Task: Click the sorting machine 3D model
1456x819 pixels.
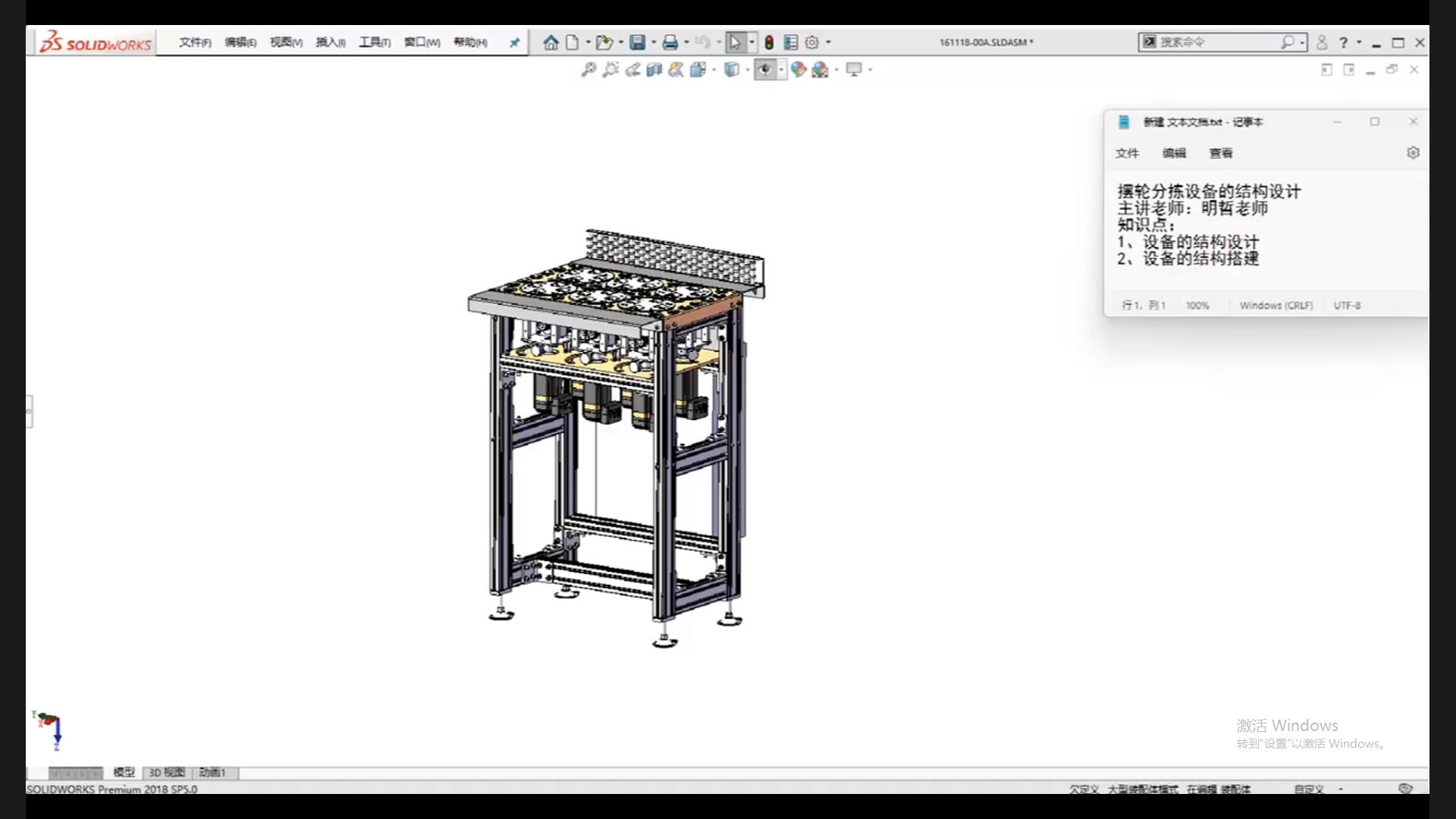Action: (616, 438)
